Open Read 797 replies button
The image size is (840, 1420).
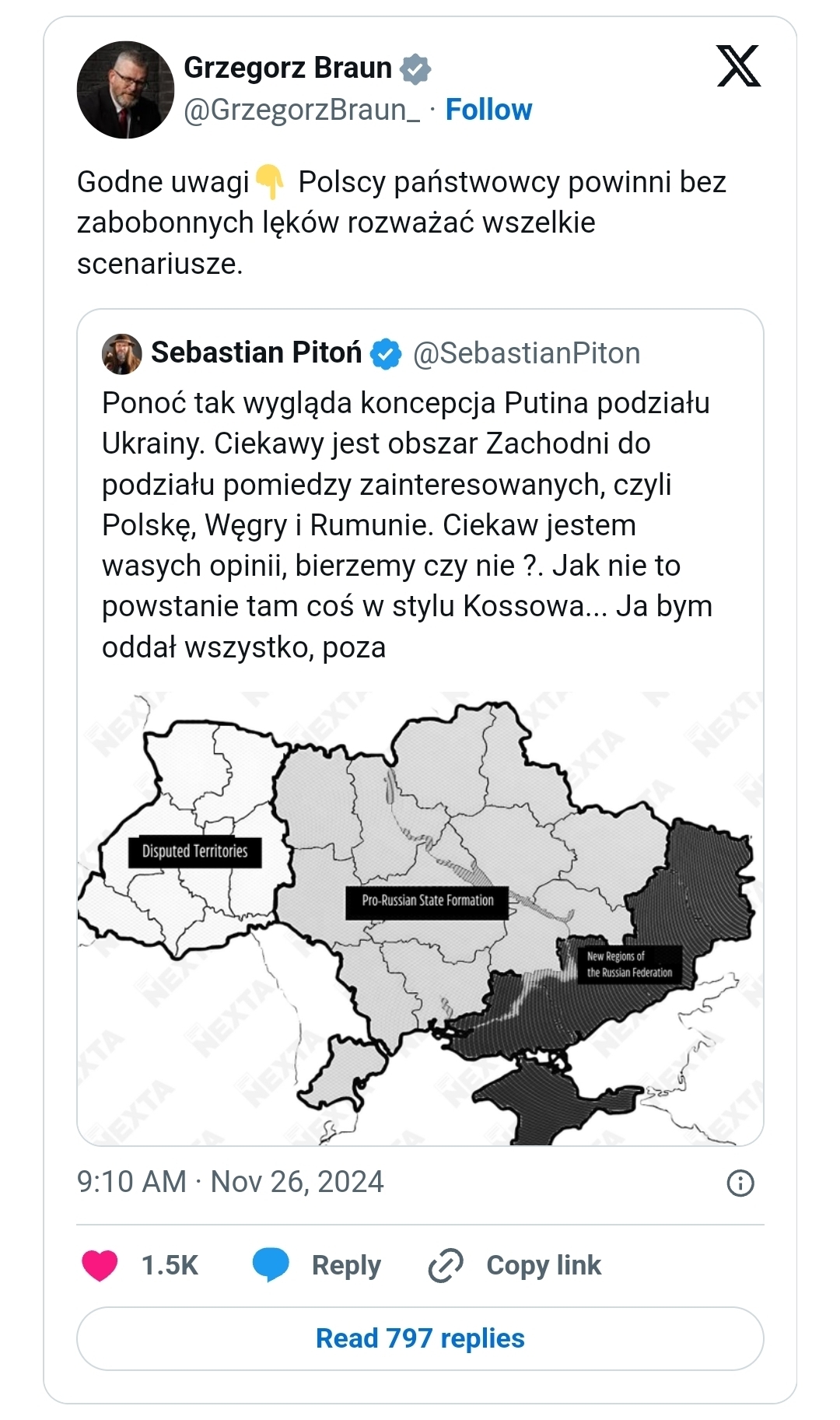coord(420,1338)
